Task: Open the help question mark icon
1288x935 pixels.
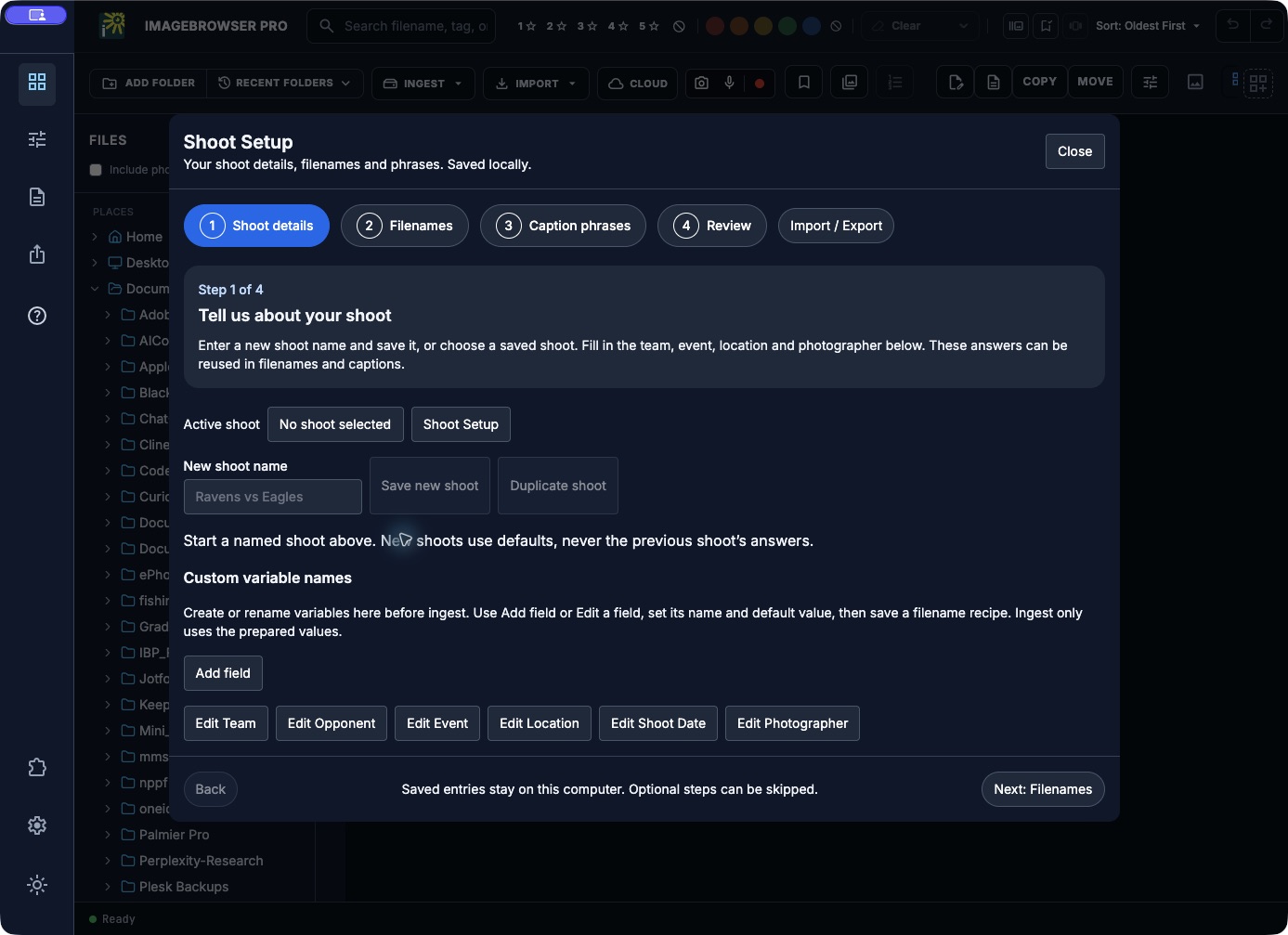Action: point(37,316)
